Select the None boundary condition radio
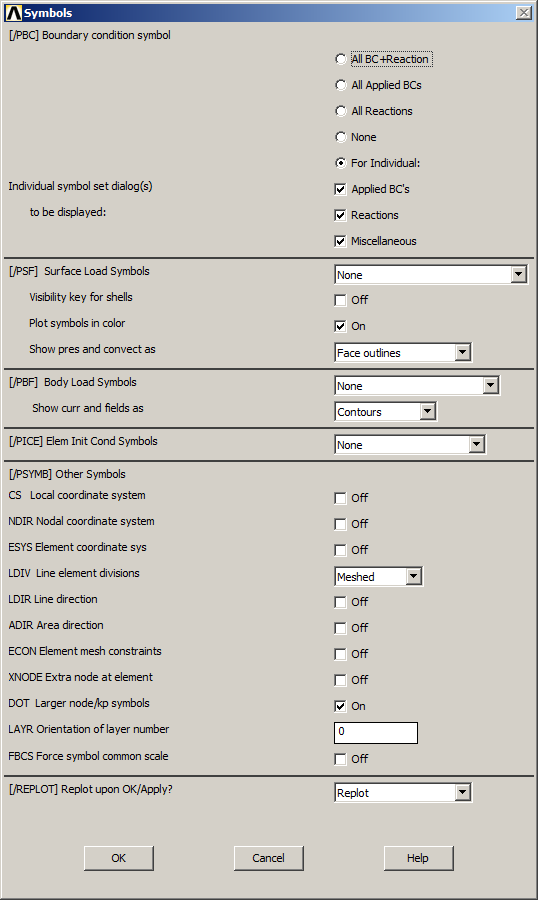Screen dimensions: 538x900 coord(340,137)
